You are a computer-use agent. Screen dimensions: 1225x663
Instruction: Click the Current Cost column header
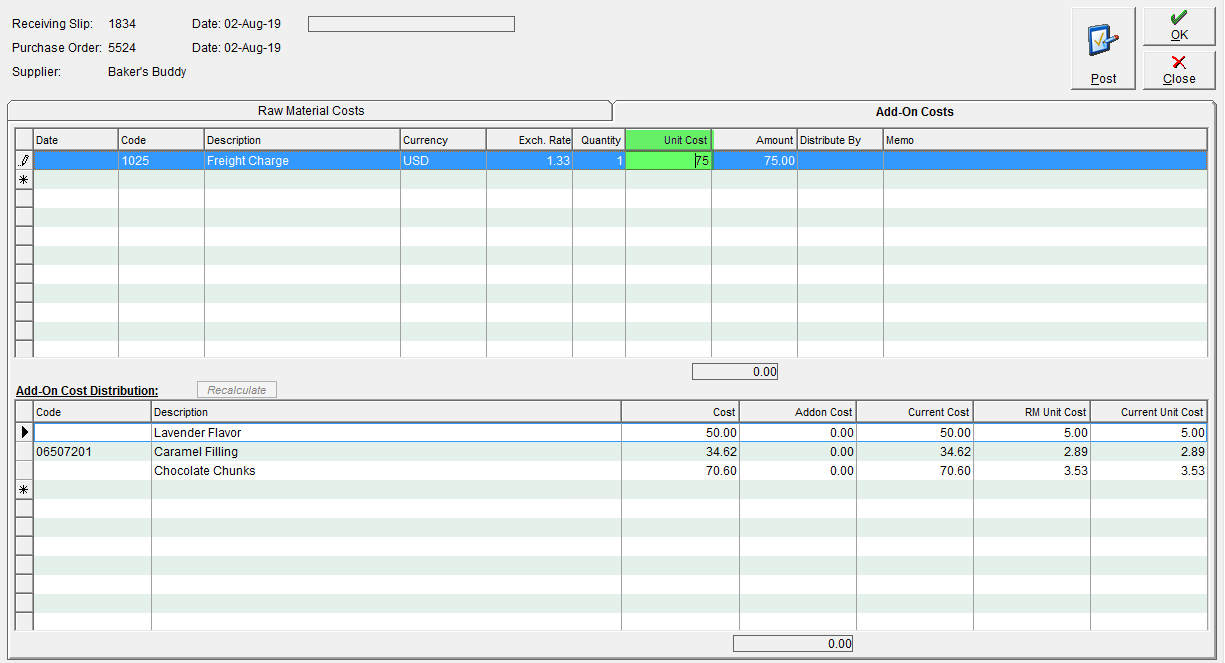(x=914, y=412)
